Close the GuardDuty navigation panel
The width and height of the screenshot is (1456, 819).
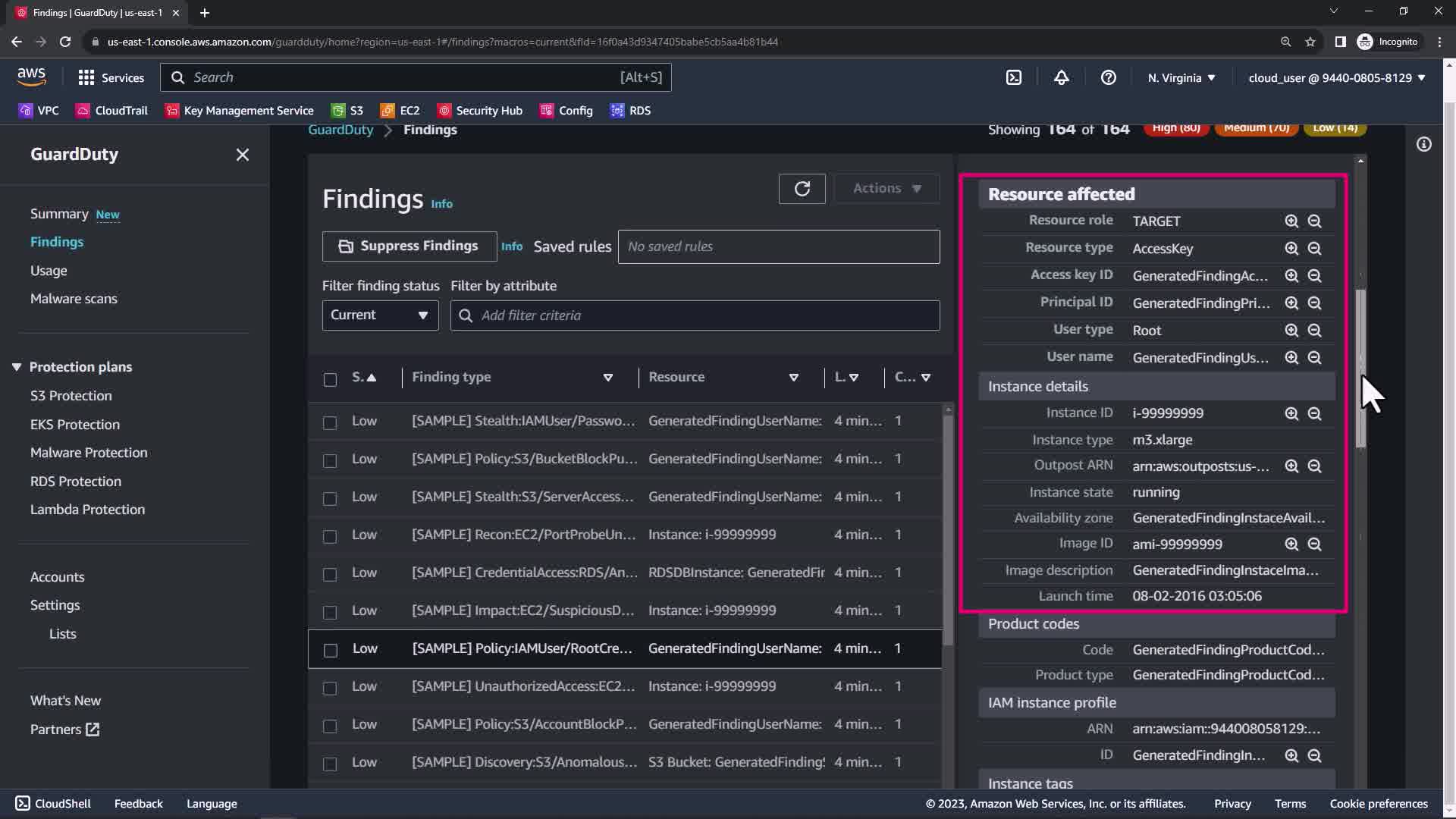[x=242, y=155]
